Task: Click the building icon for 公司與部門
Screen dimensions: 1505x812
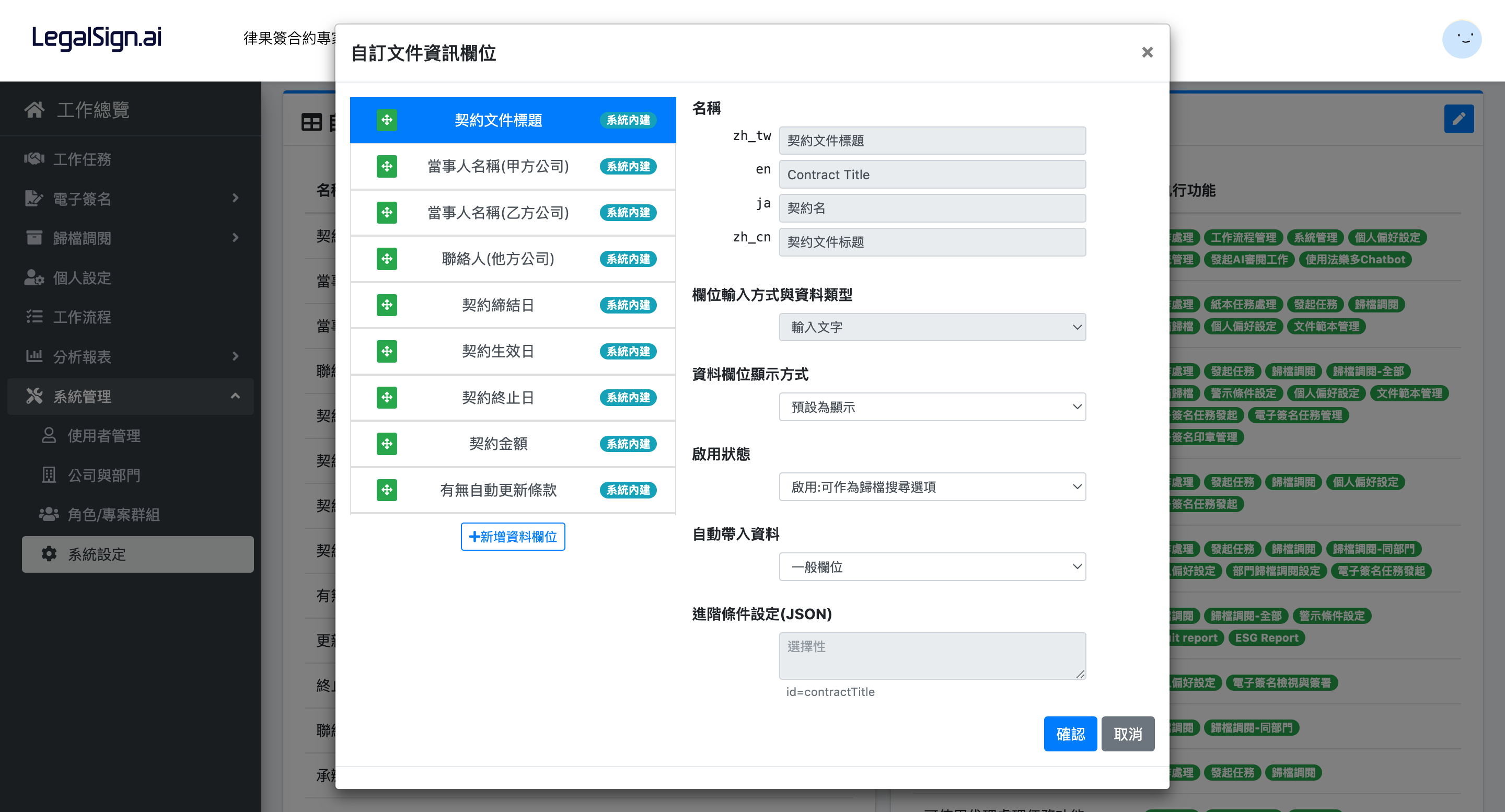Action: [x=49, y=475]
